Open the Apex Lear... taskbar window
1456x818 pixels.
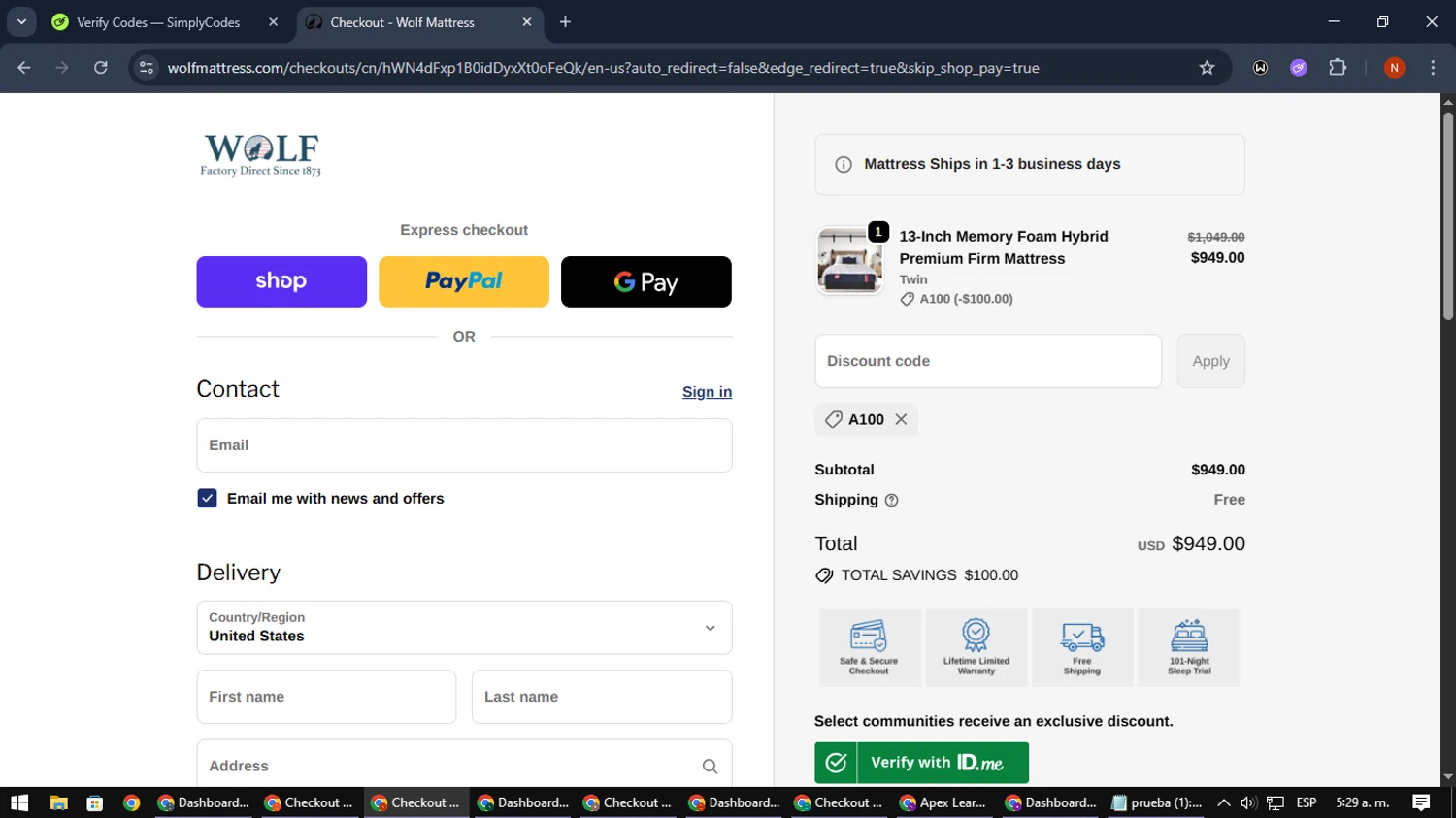(943, 802)
